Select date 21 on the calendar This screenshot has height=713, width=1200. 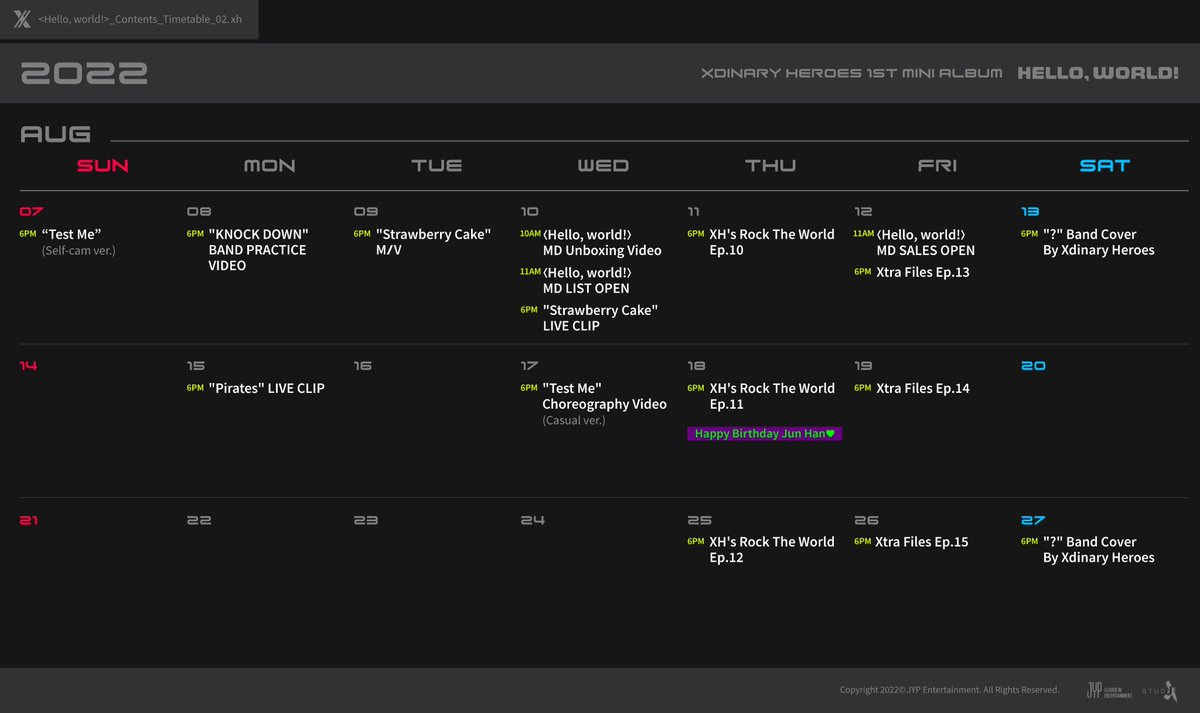(x=29, y=520)
